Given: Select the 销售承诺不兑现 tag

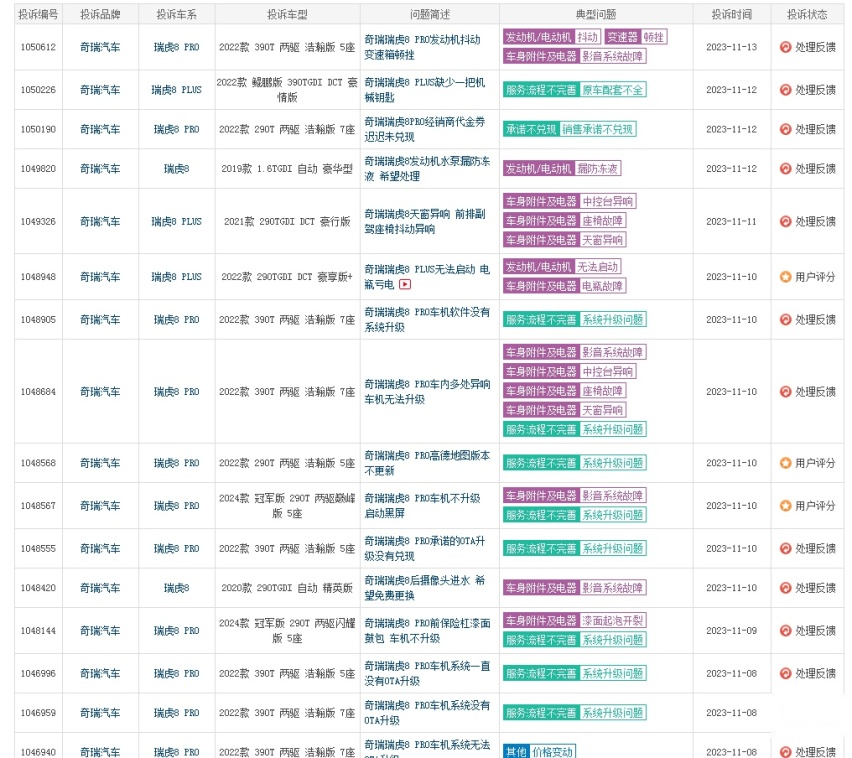Looking at the screenshot, I should coord(597,129).
